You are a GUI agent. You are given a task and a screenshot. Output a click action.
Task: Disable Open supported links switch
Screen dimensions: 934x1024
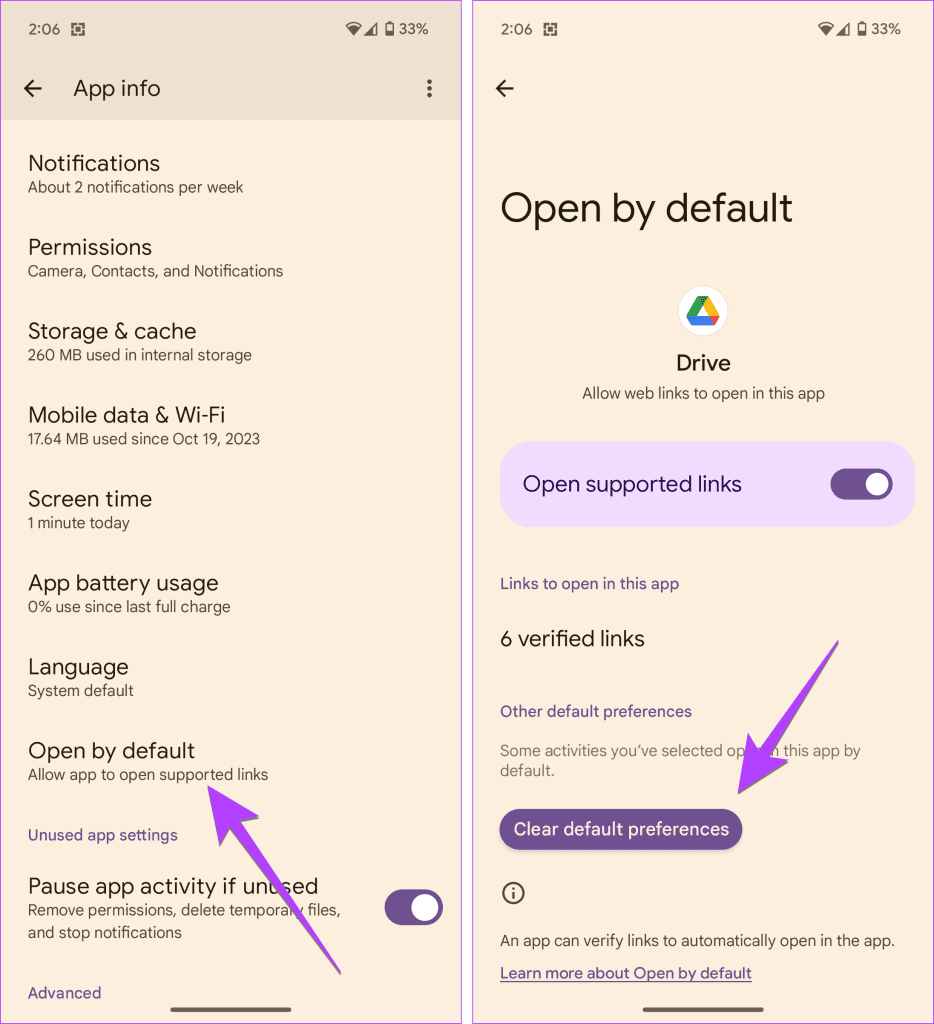(861, 484)
